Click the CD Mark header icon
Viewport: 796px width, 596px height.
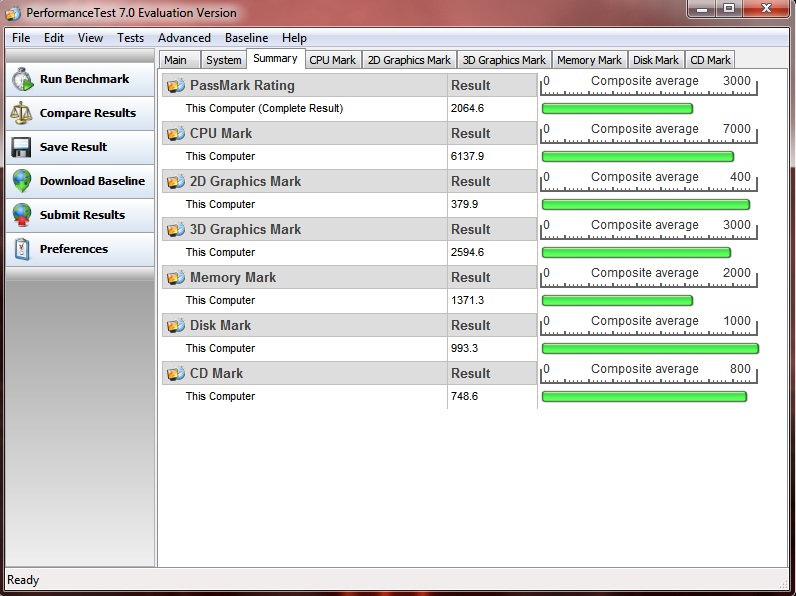click(x=176, y=373)
